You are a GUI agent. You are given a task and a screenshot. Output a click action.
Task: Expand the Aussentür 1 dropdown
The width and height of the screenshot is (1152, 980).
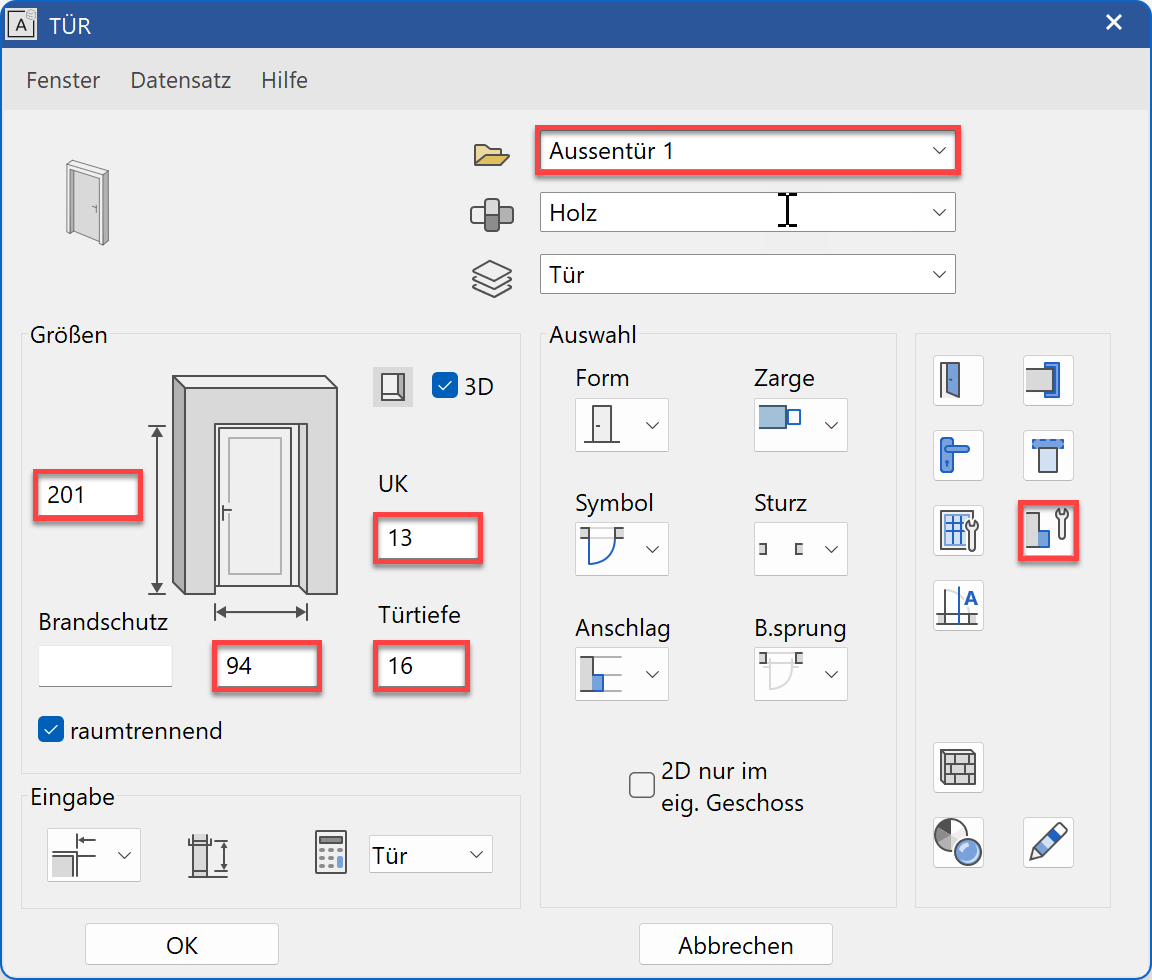748,151
